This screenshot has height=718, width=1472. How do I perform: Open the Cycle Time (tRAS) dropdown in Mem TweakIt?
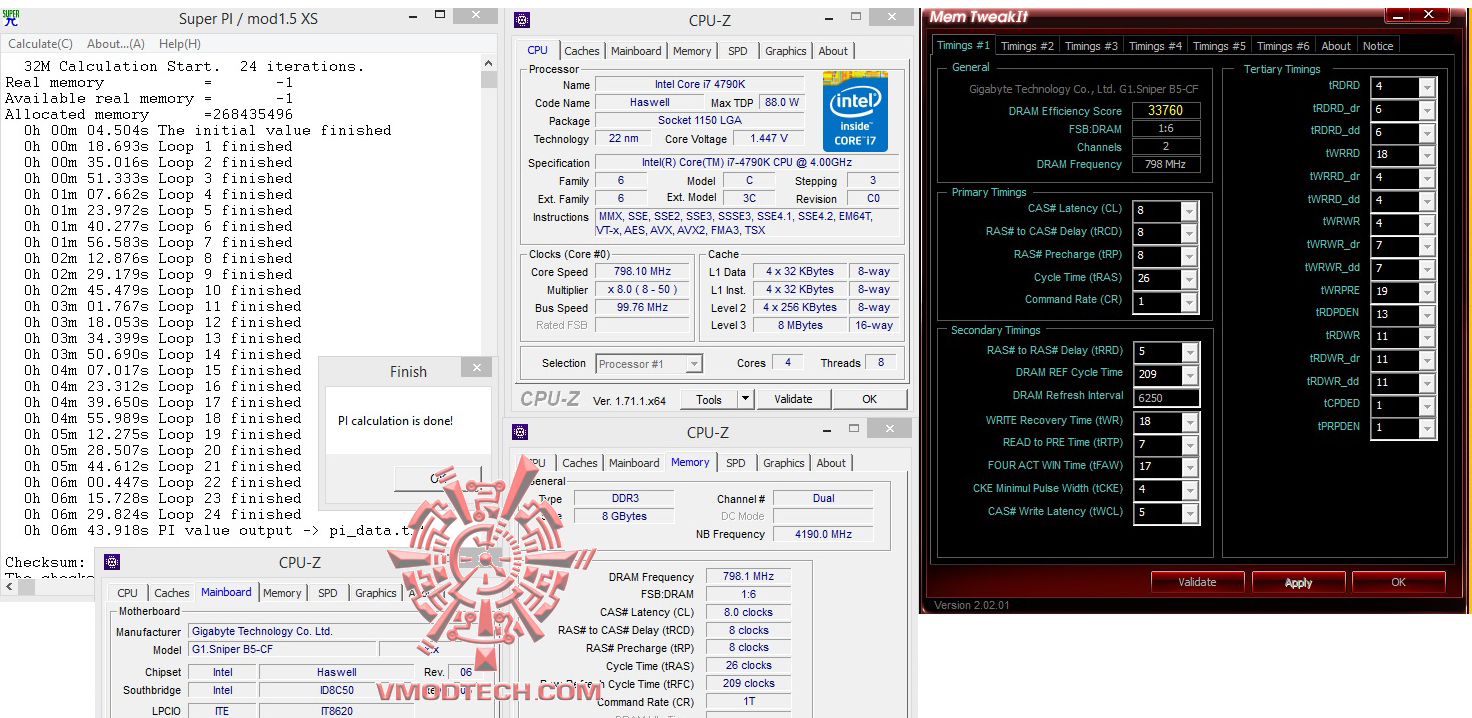[x=1189, y=281]
